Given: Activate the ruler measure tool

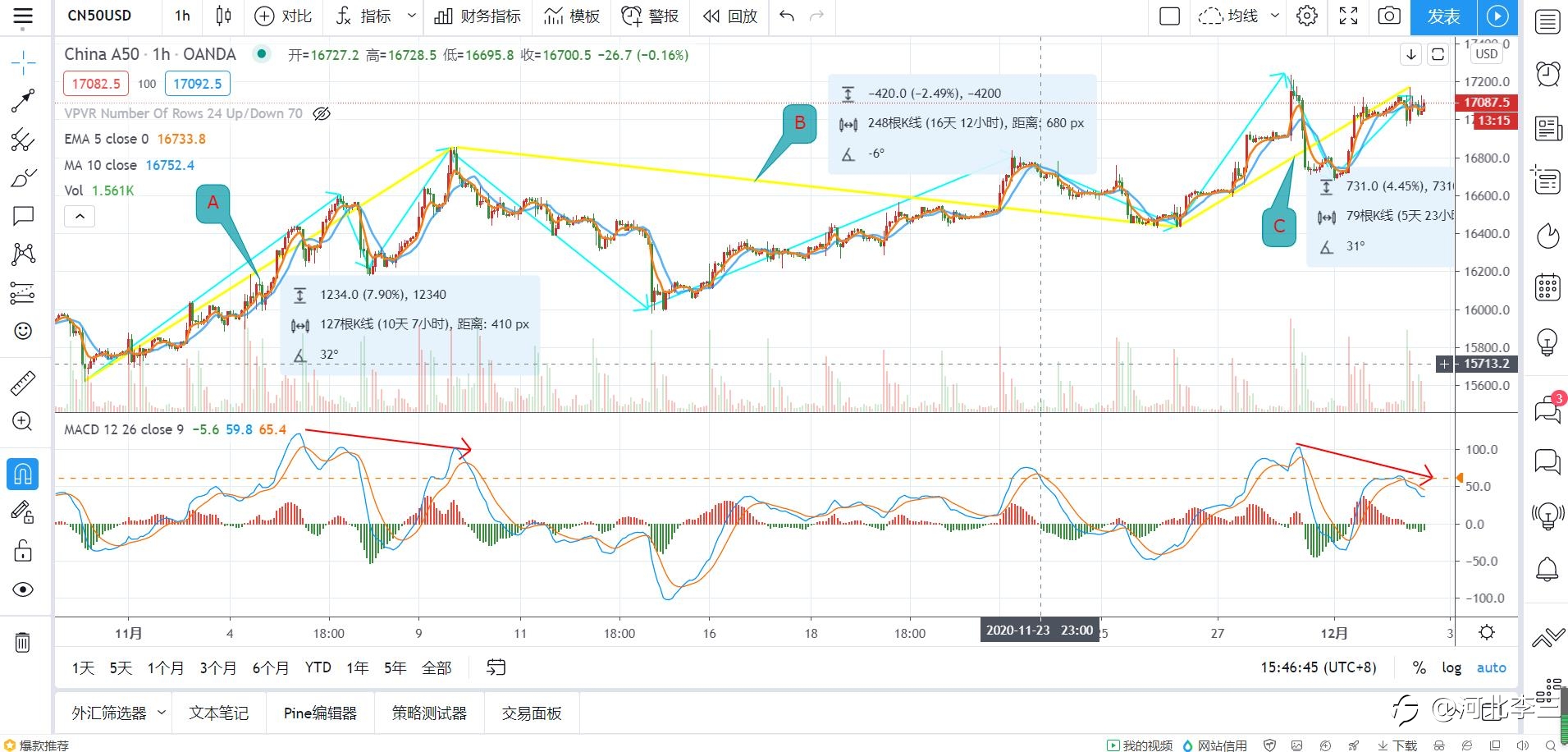Looking at the screenshot, I should pyautogui.click(x=23, y=383).
